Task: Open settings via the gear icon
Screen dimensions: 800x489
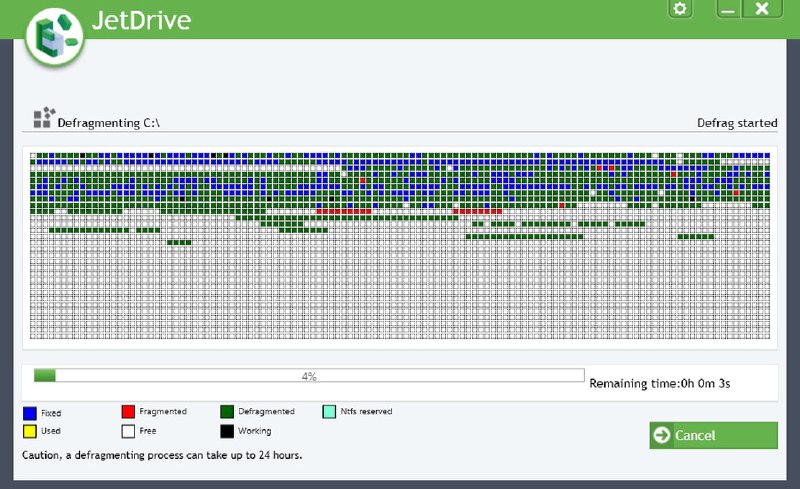Action: coord(680,9)
